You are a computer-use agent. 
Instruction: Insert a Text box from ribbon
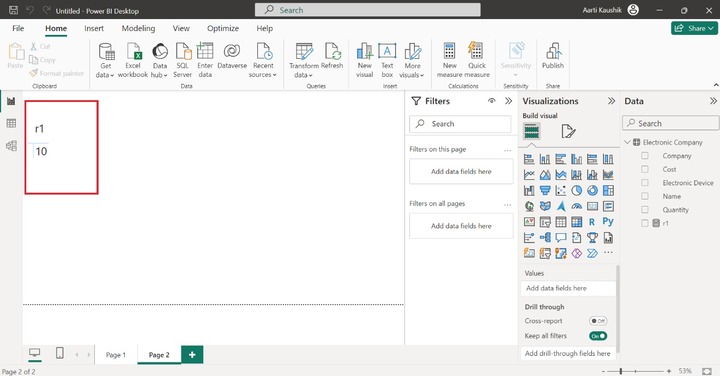point(387,60)
